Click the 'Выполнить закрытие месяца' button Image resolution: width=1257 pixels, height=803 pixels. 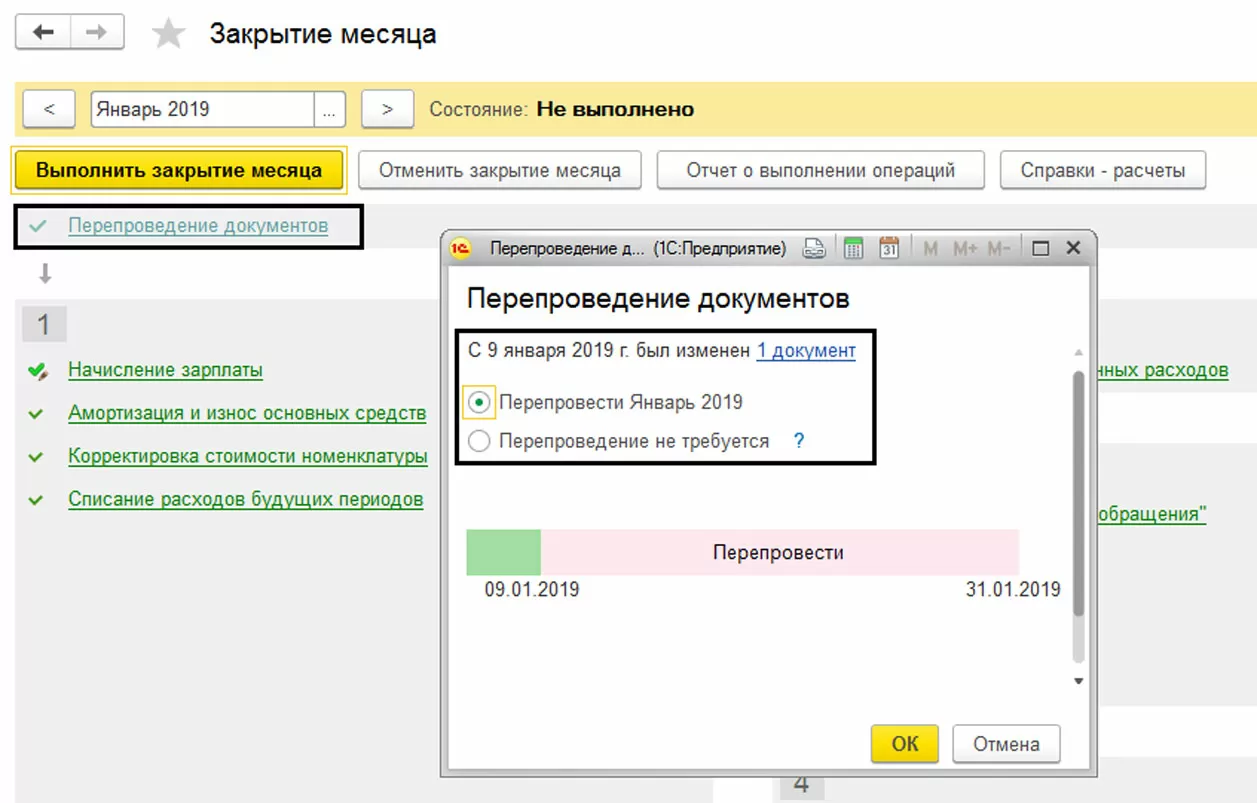pyautogui.click(x=179, y=170)
